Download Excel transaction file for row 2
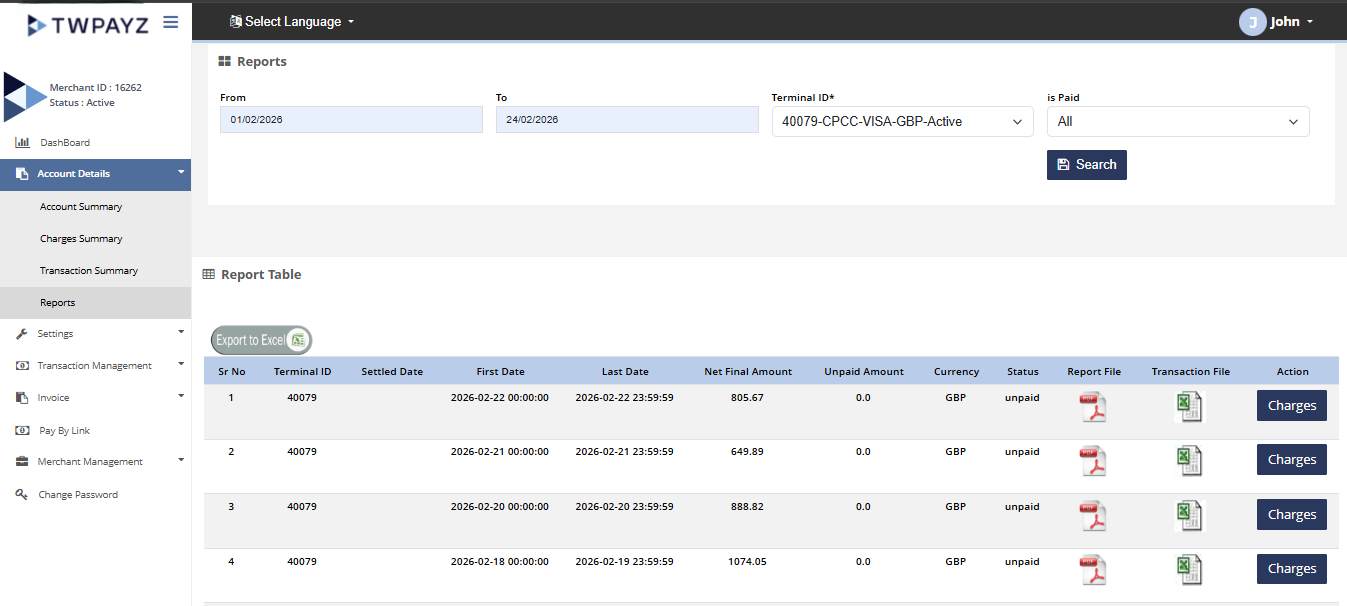 (1189, 460)
